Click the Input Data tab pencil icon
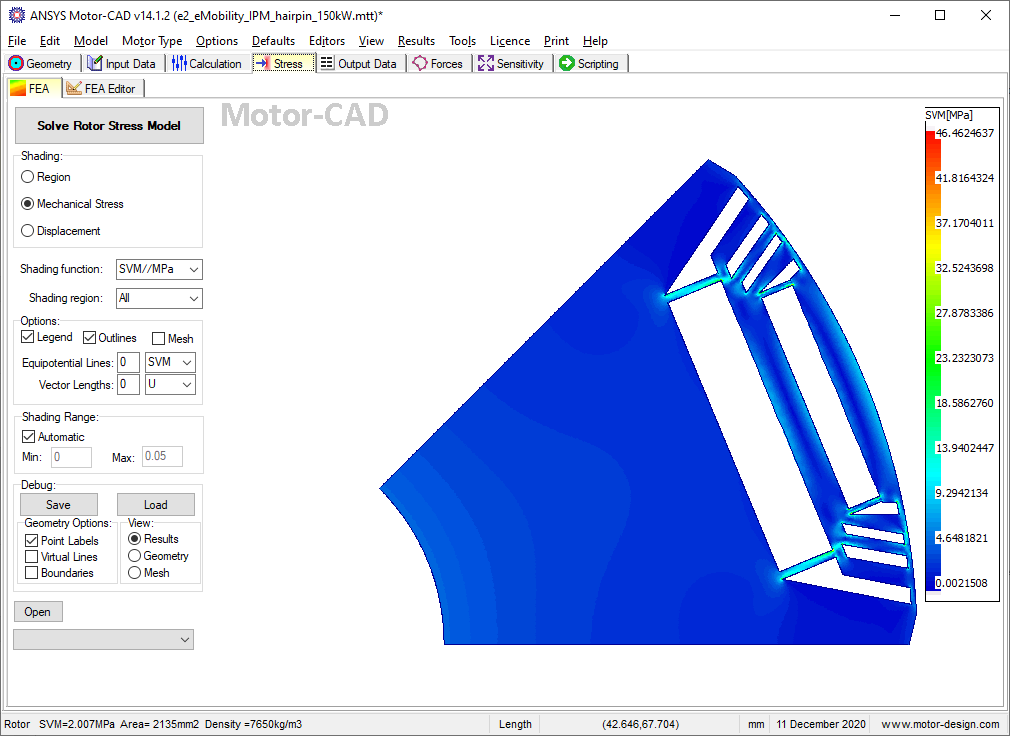Viewport: 1010px width, 736px height. click(x=95, y=63)
